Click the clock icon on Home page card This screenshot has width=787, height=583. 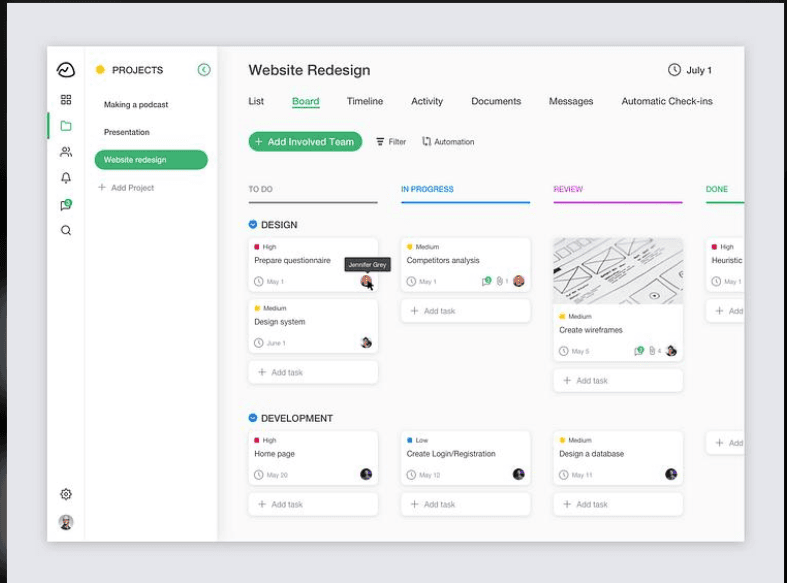[x=258, y=475]
